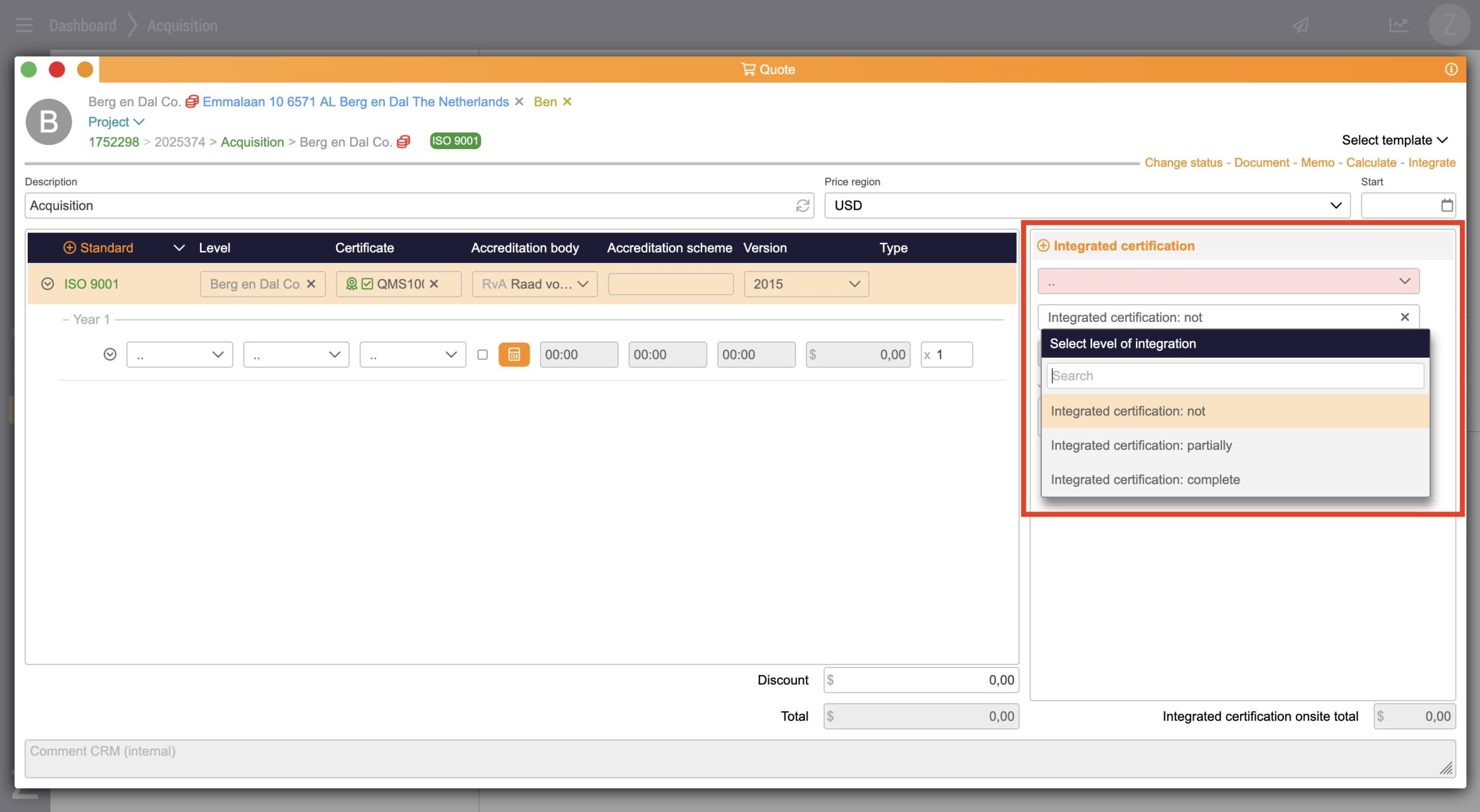1480x812 pixels.
Task: Toggle the circled chevron in Year 1 row
Action: click(x=110, y=354)
